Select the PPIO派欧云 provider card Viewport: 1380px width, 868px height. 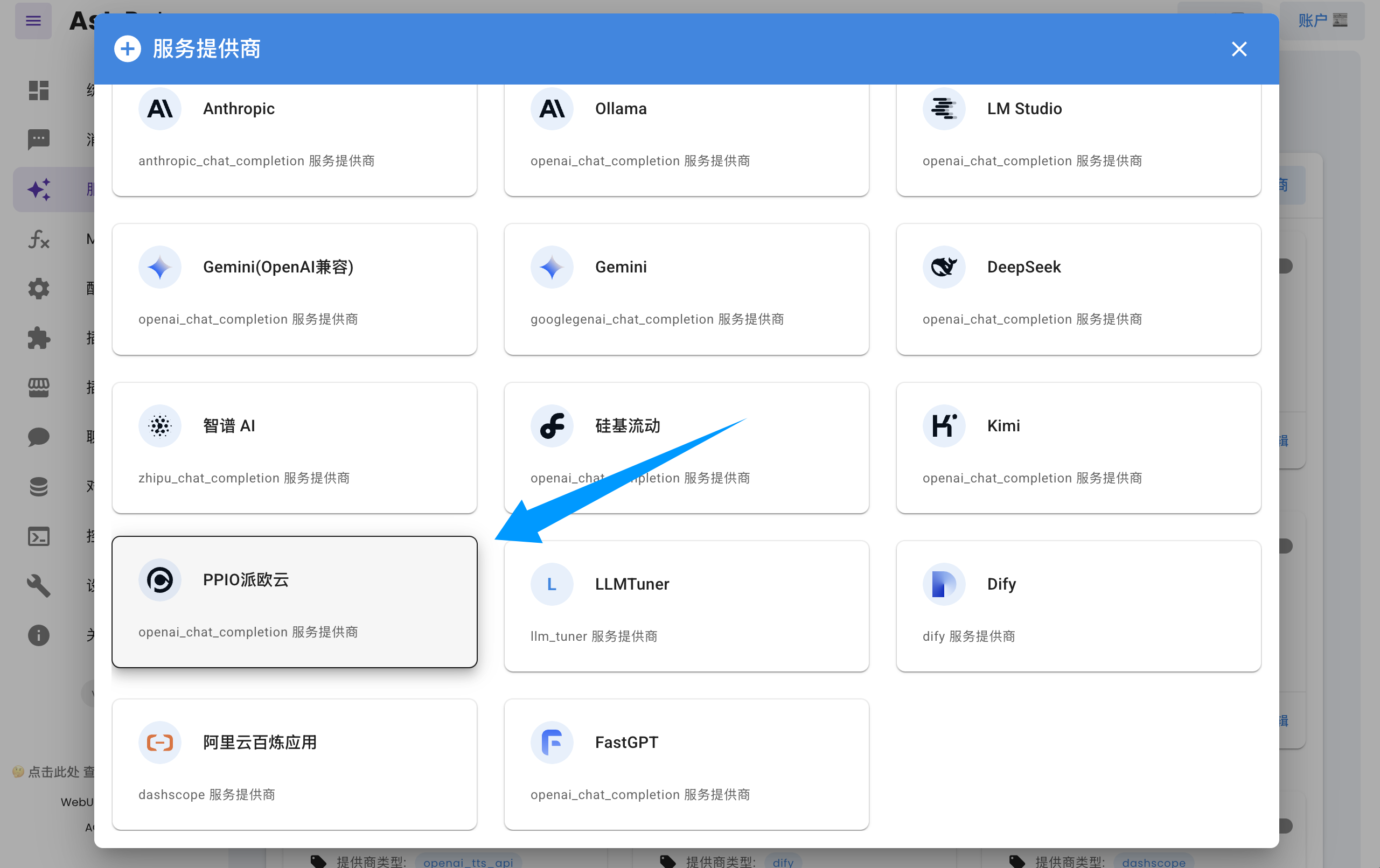(294, 601)
